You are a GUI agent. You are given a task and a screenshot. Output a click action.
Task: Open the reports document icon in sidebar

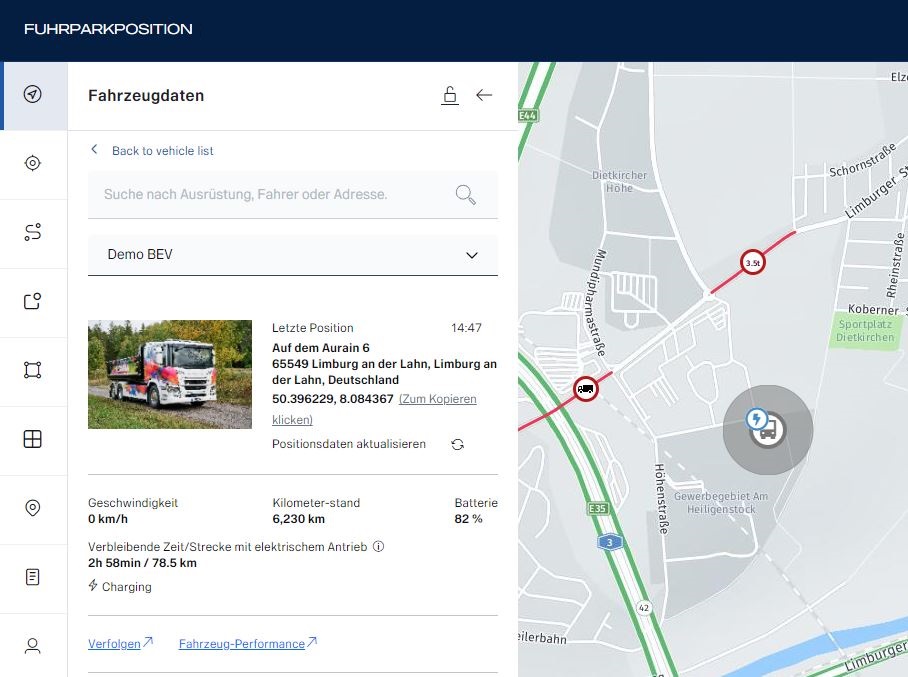pos(32,577)
